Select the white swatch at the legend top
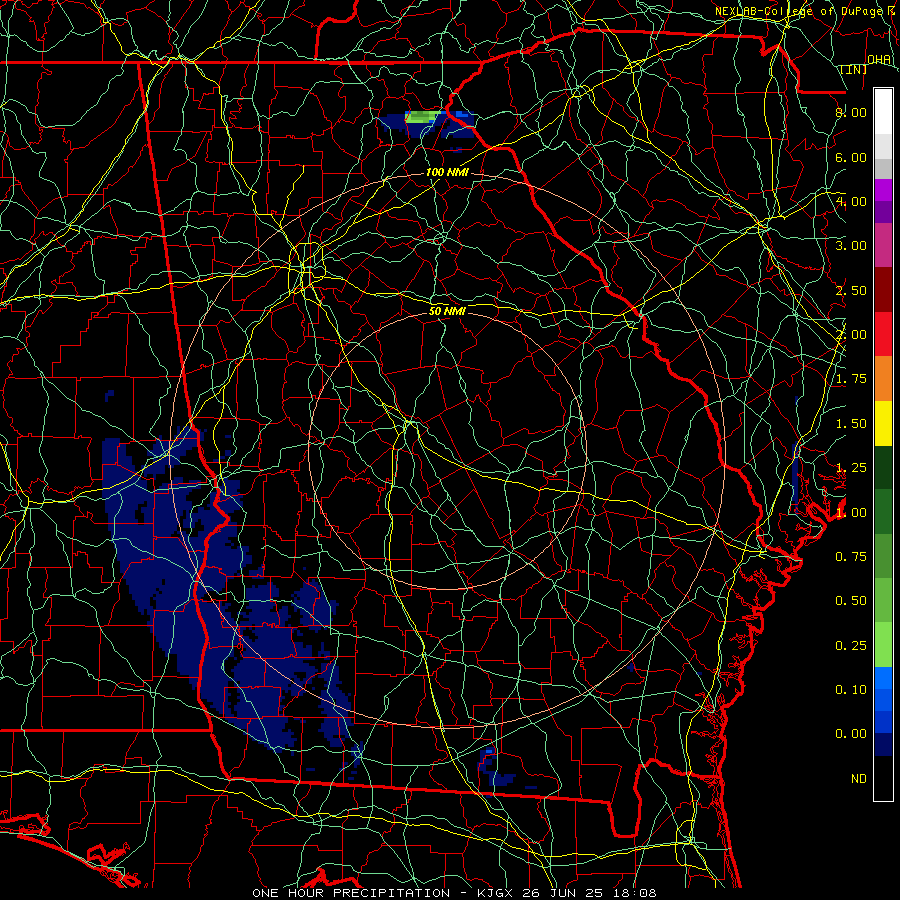The width and height of the screenshot is (900, 900). coord(883,112)
